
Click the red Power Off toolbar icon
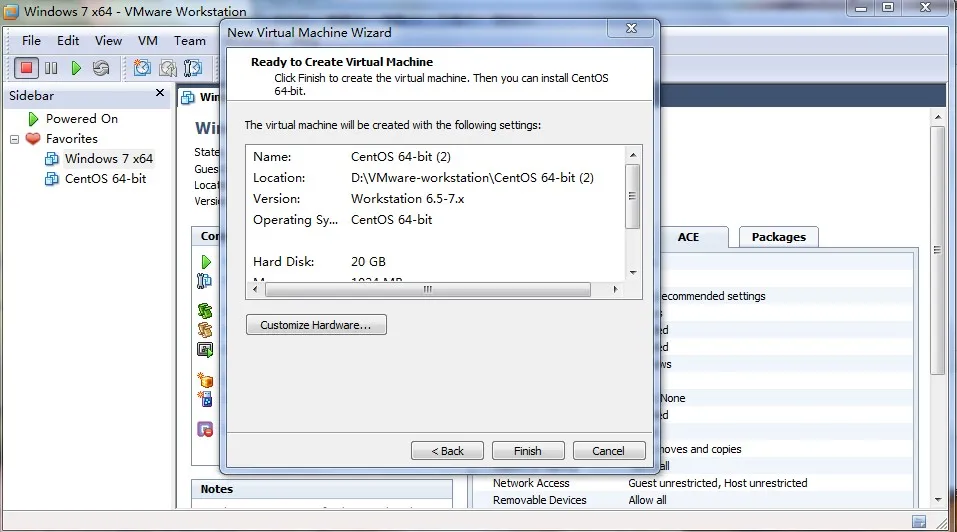(x=26, y=68)
